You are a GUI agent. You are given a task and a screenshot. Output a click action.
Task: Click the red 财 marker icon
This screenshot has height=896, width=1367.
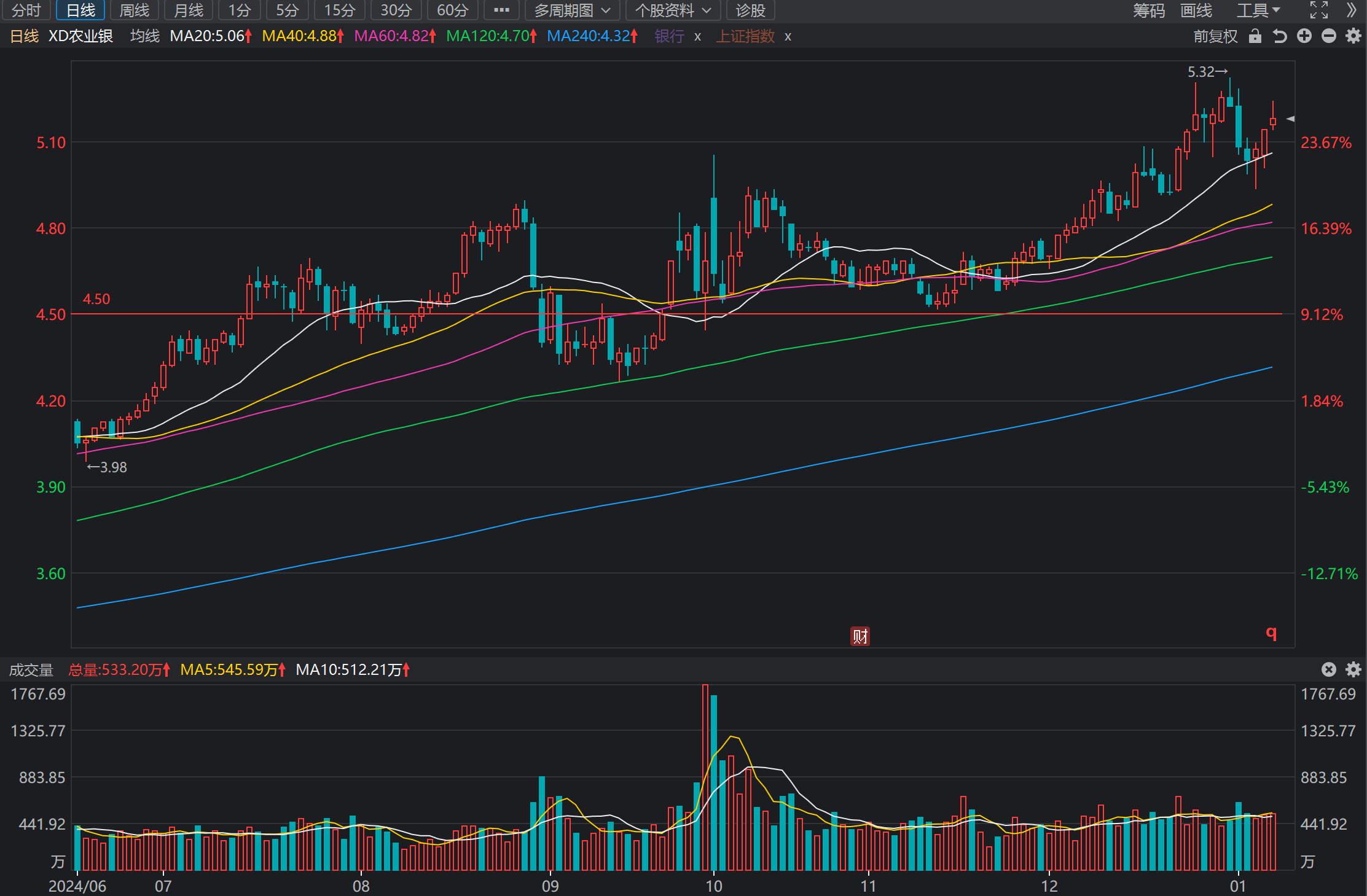point(860,636)
